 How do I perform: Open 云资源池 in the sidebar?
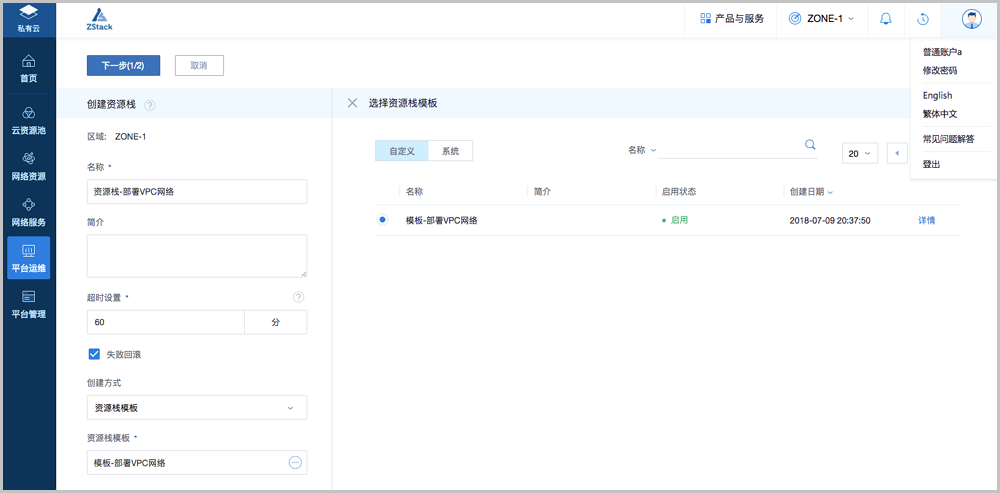tap(28, 121)
